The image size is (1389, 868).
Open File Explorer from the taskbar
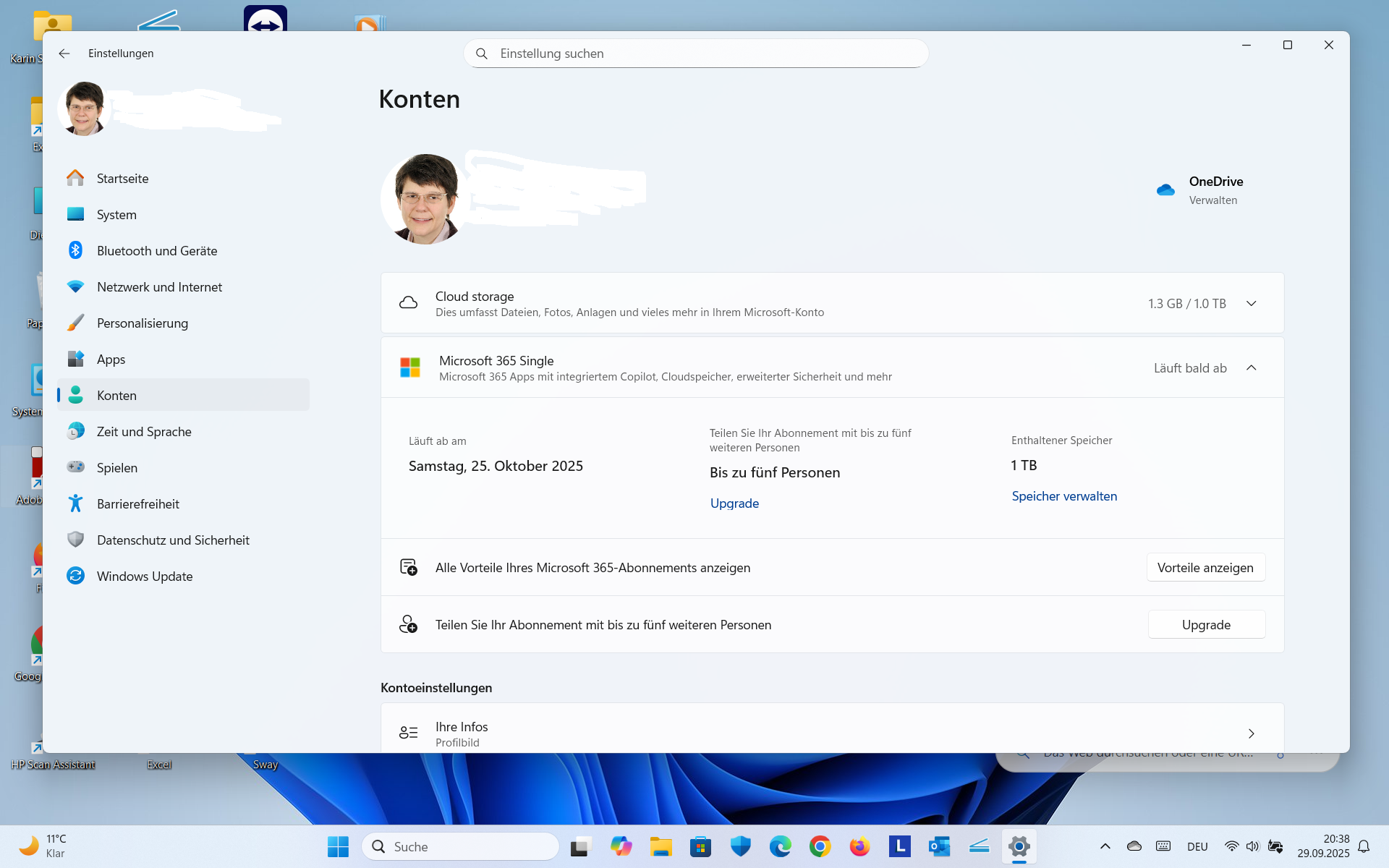(661, 846)
